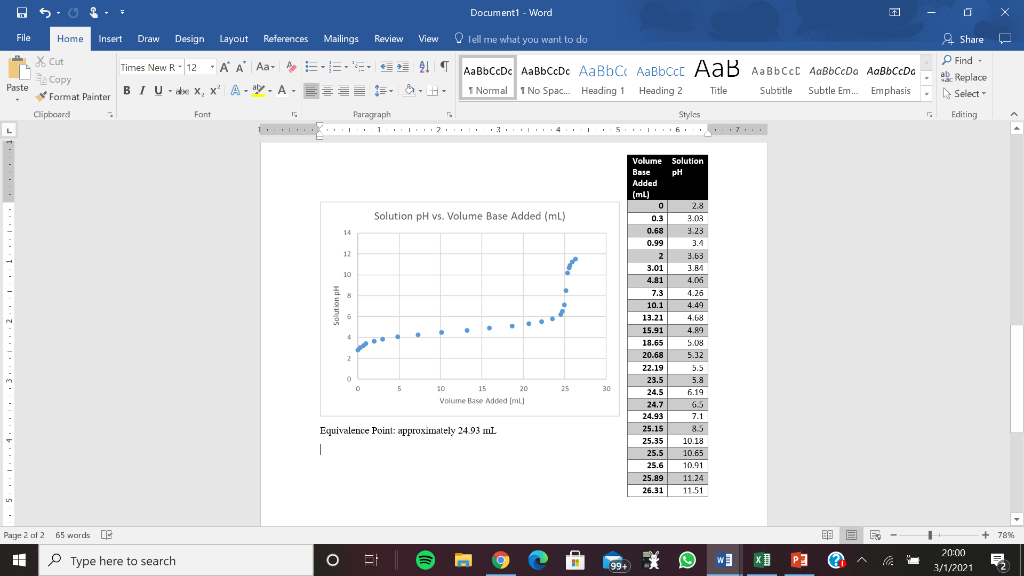Open the References ribbon tab
Screen dimensions: 1024x576
tap(285, 39)
